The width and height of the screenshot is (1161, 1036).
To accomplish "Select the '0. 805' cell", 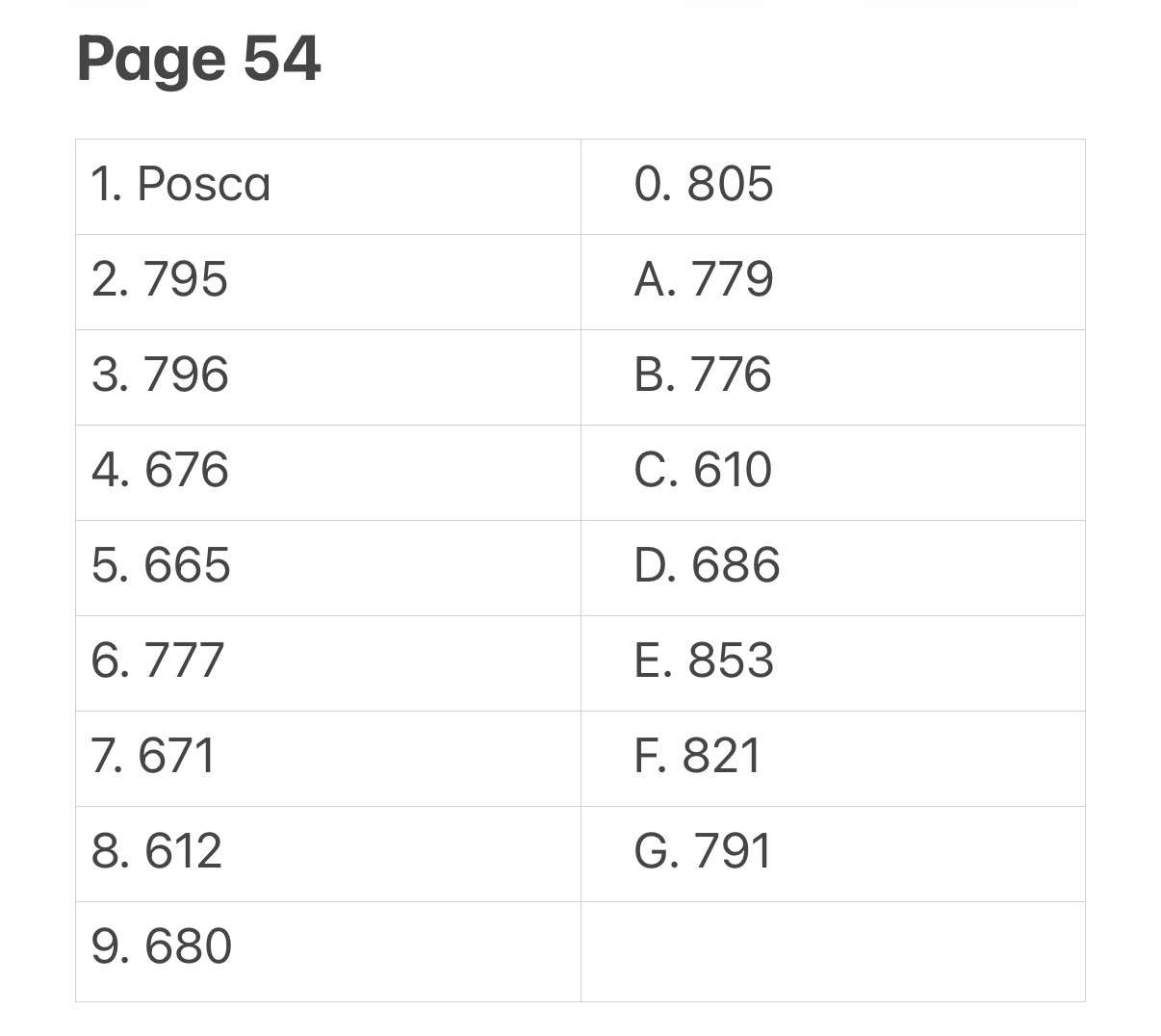I will [x=833, y=187].
